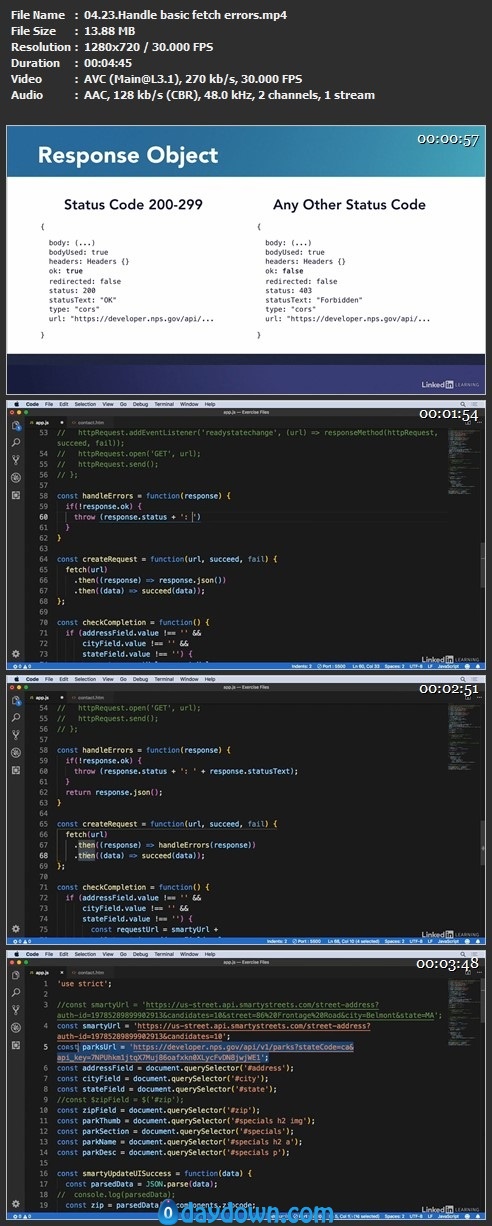
Task: Open Source Control icon in the 00:02:51 editor sidebar
Action: (16, 735)
